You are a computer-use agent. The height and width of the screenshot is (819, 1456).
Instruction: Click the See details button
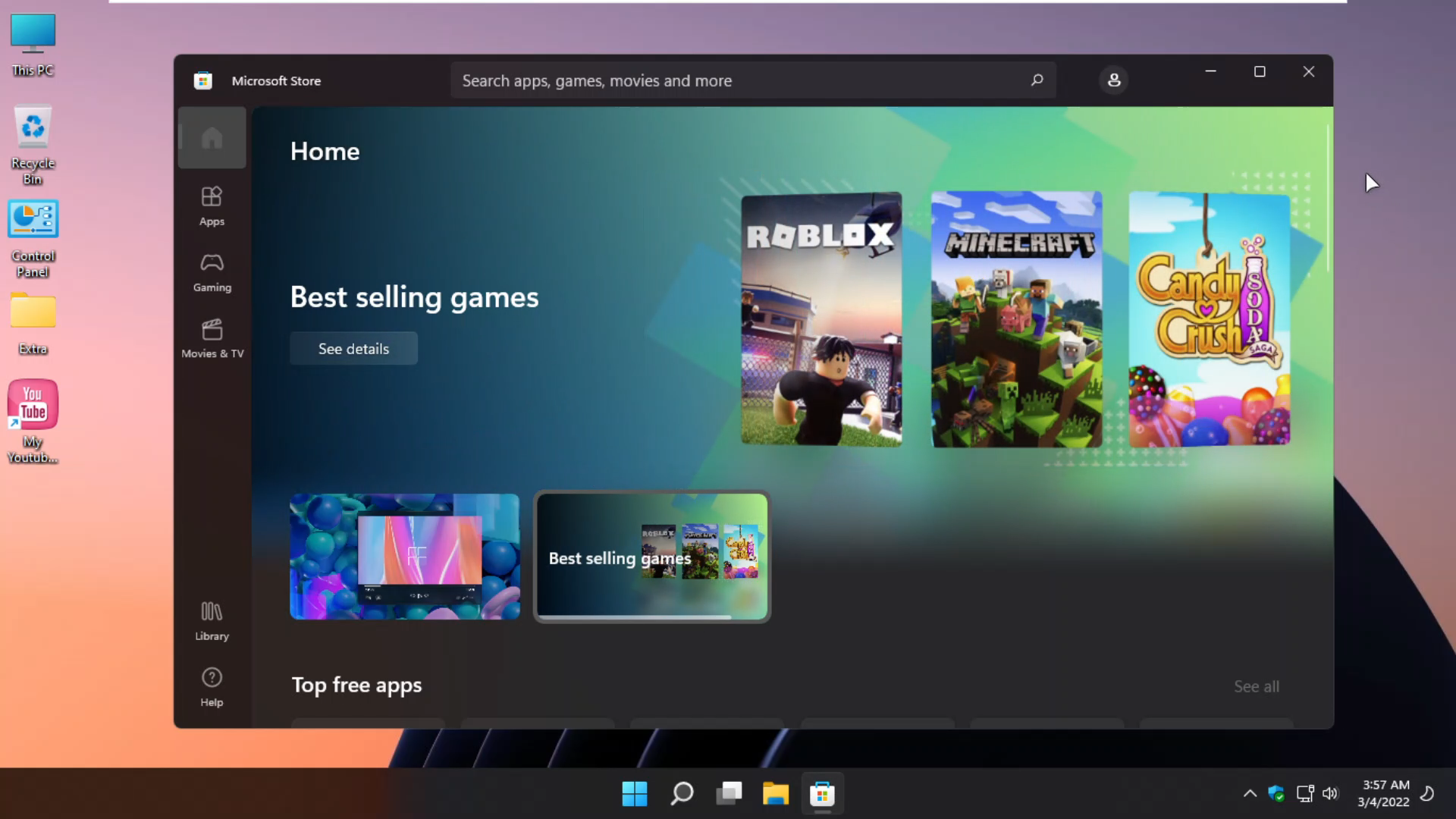coord(353,349)
